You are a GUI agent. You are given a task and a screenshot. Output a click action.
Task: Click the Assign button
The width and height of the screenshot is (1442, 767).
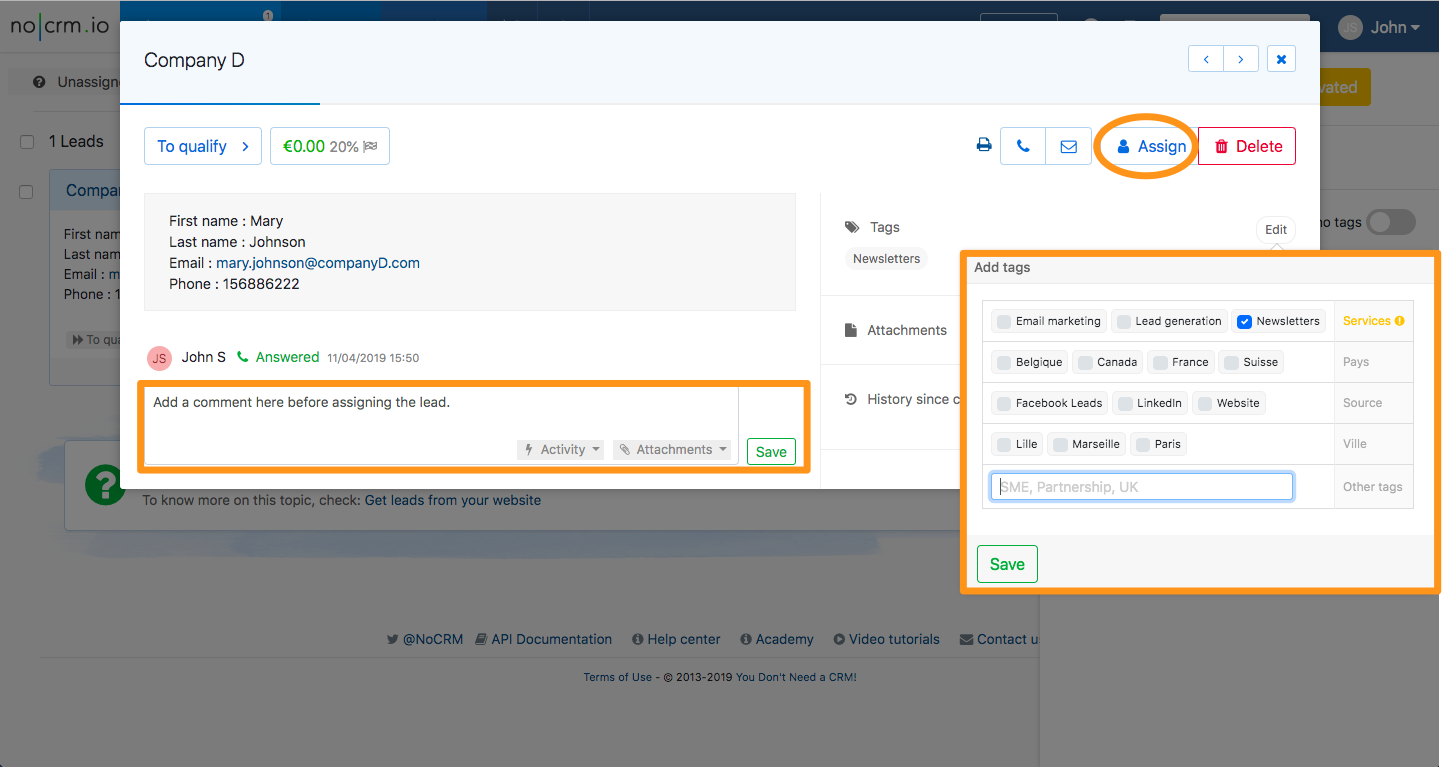click(1151, 147)
